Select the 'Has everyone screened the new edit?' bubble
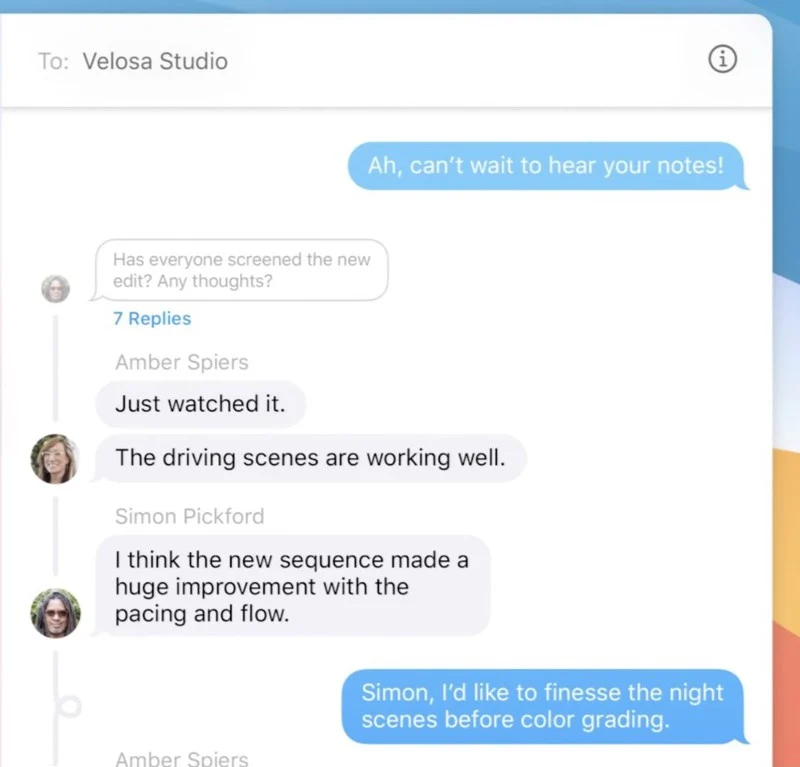The image size is (800, 767). tap(240, 270)
